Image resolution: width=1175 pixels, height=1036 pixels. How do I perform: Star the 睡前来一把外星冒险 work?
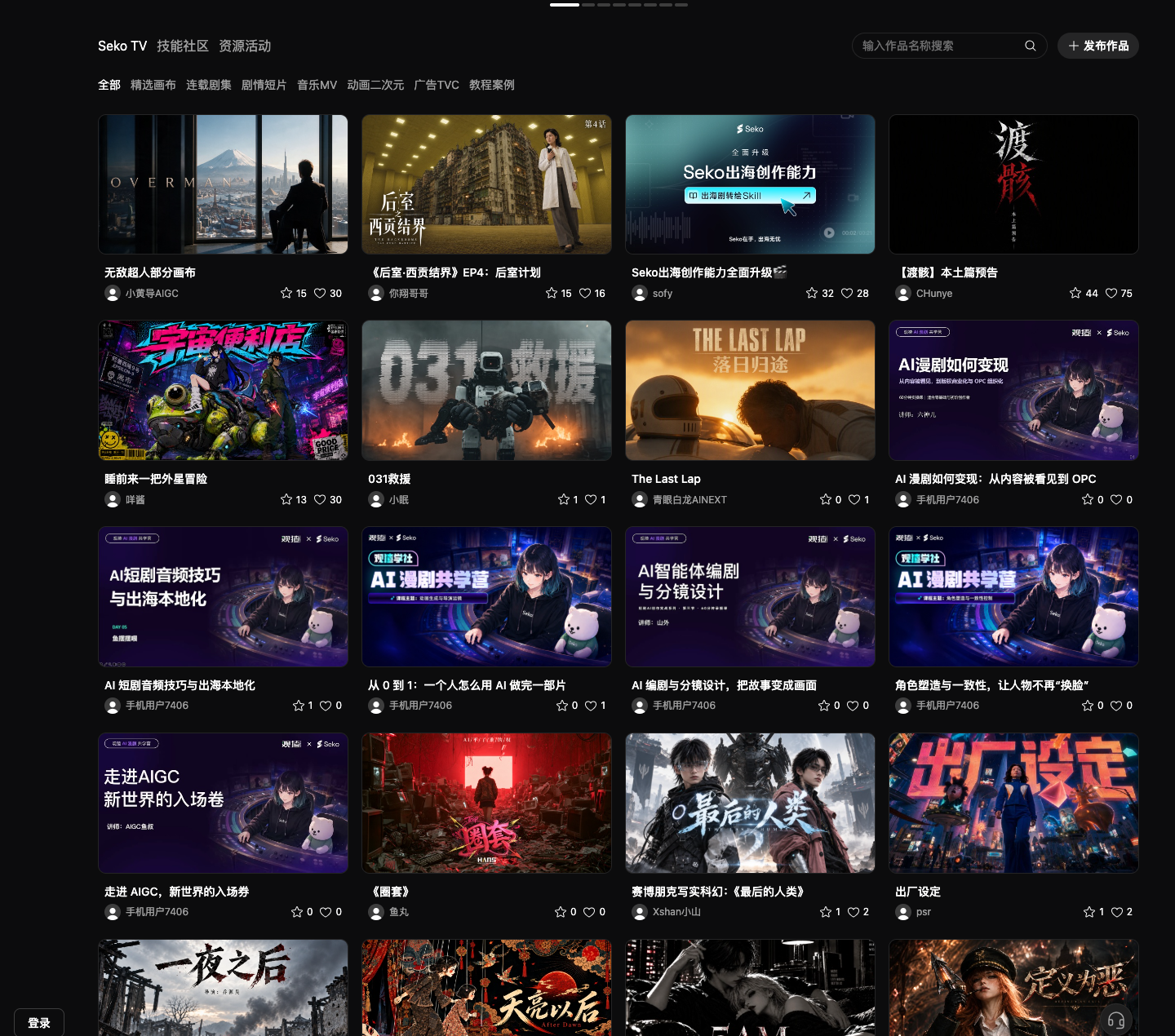(286, 499)
